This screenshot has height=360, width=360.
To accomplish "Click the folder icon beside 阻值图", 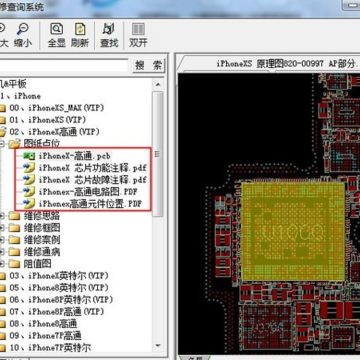I will coord(14,264).
